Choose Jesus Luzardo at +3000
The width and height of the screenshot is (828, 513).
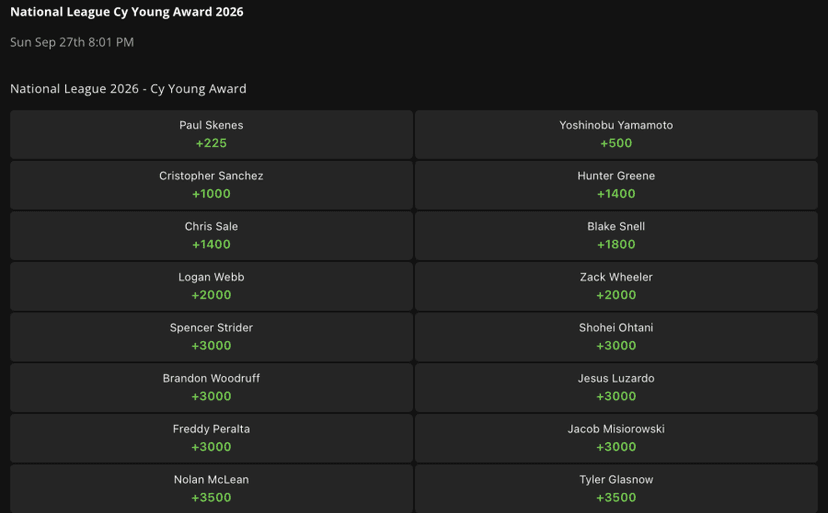pos(616,388)
